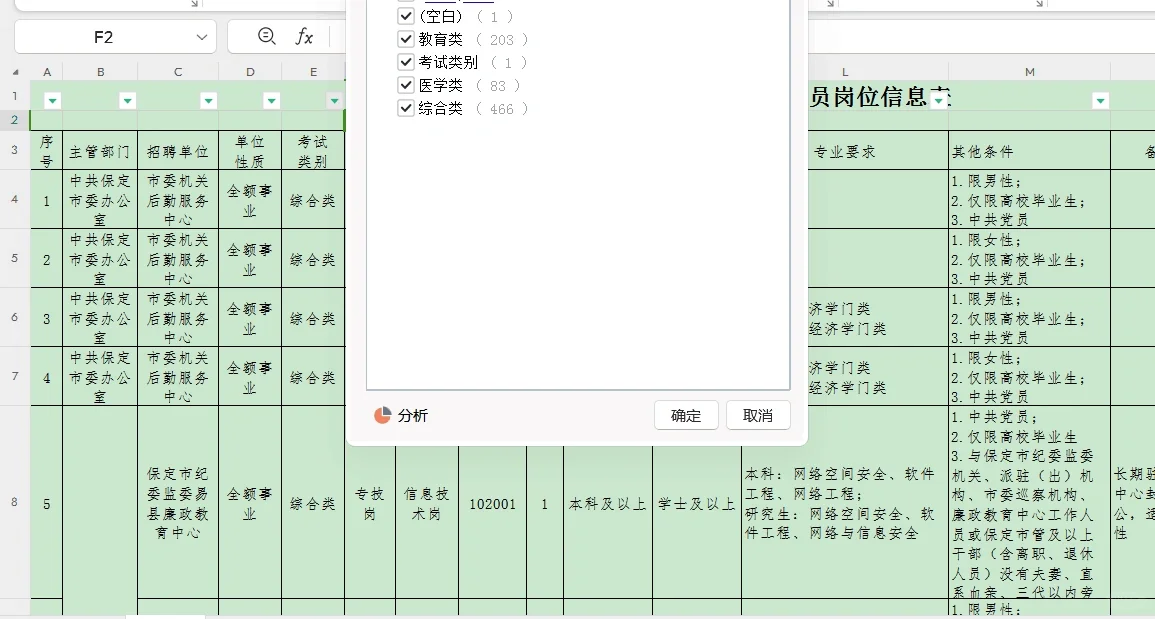Toggle the 综合类 checkbox off
The width and height of the screenshot is (1155, 619).
pos(405,108)
